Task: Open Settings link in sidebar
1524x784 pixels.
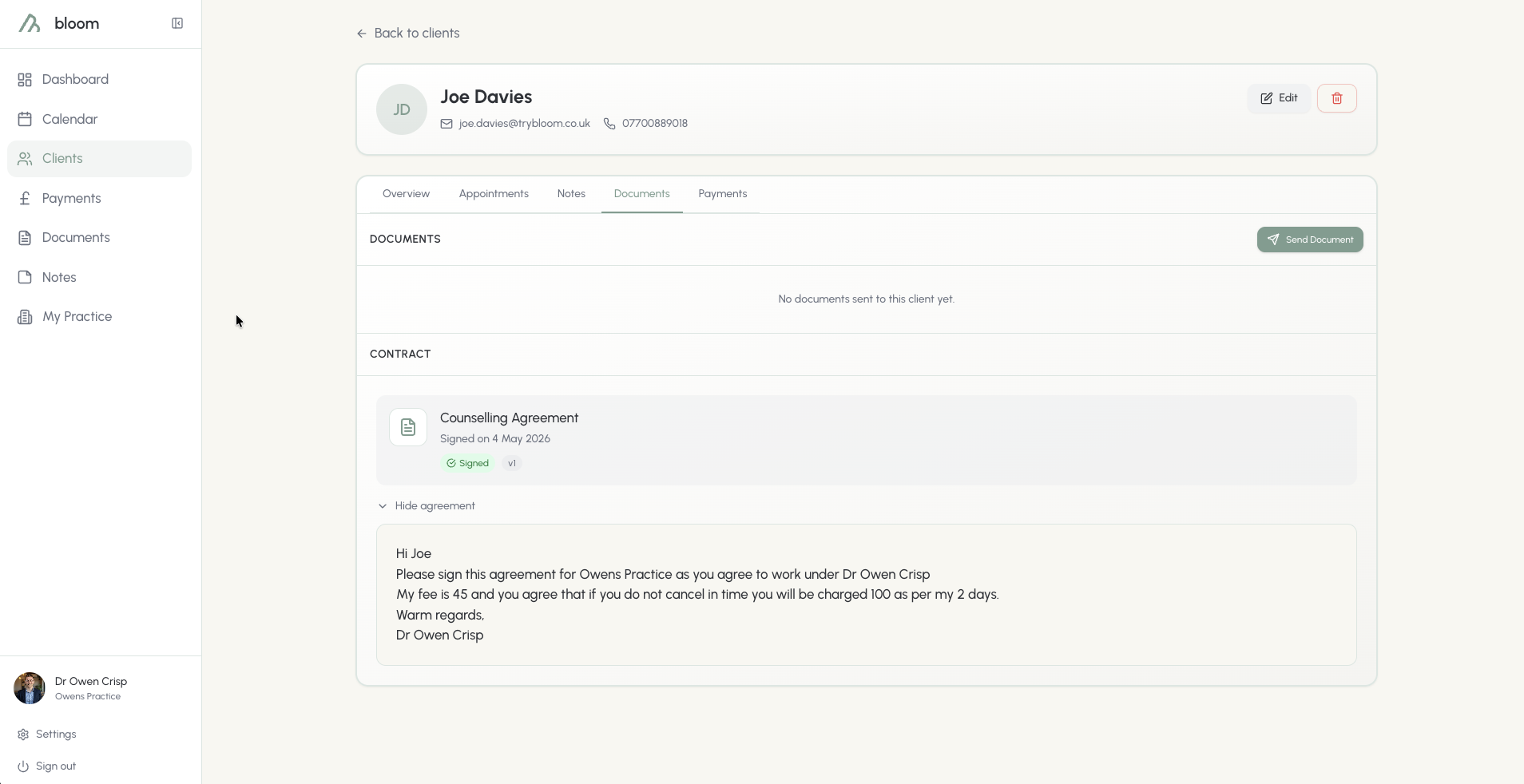Action: coord(56,735)
